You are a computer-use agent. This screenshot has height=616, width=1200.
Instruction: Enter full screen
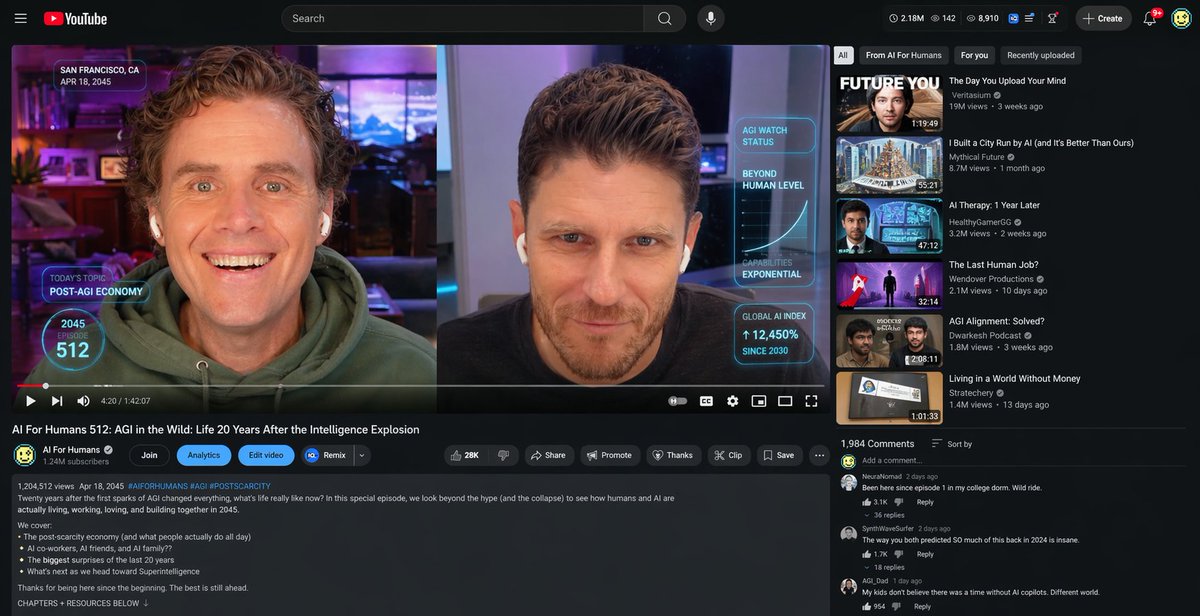(811, 401)
